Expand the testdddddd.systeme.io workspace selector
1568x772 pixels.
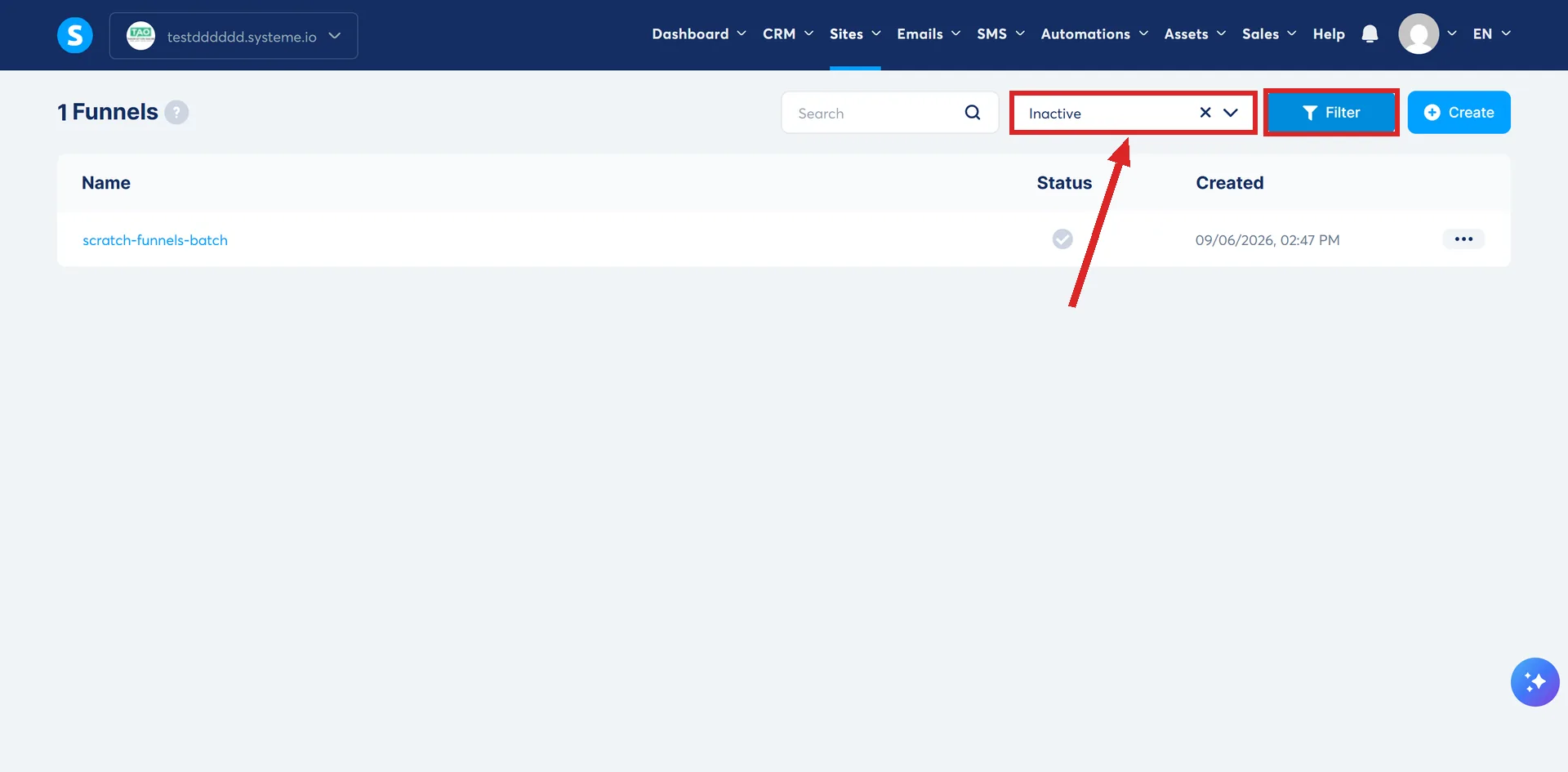pyautogui.click(x=234, y=36)
